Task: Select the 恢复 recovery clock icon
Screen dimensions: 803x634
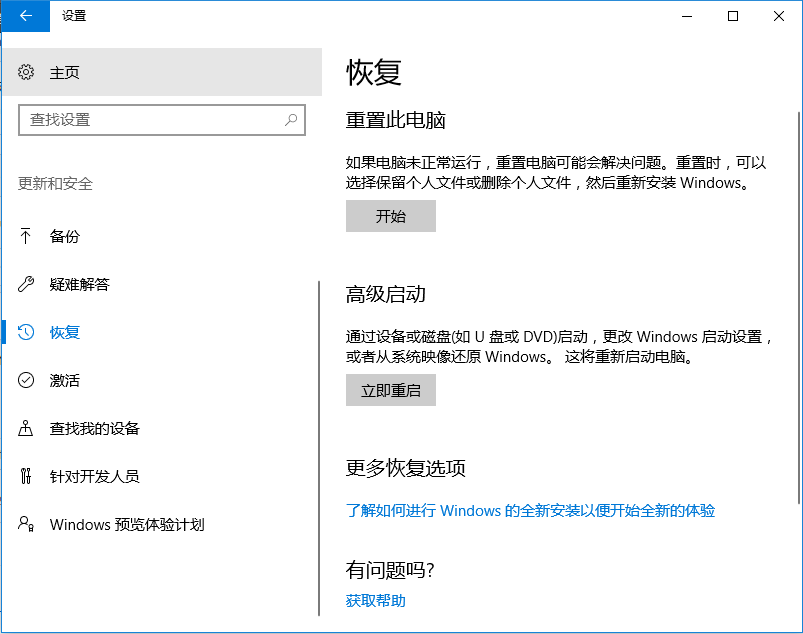Action: pyautogui.click(x=25, y=332)
